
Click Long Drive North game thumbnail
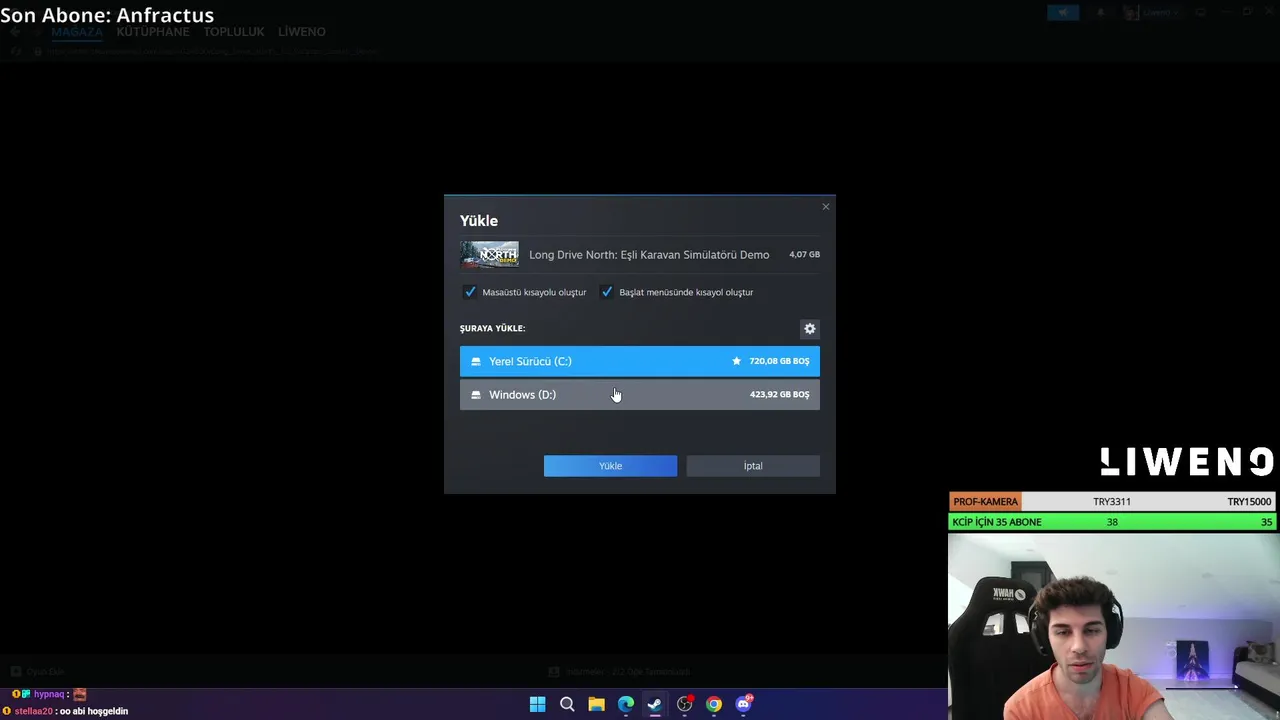tap(489, 255)
